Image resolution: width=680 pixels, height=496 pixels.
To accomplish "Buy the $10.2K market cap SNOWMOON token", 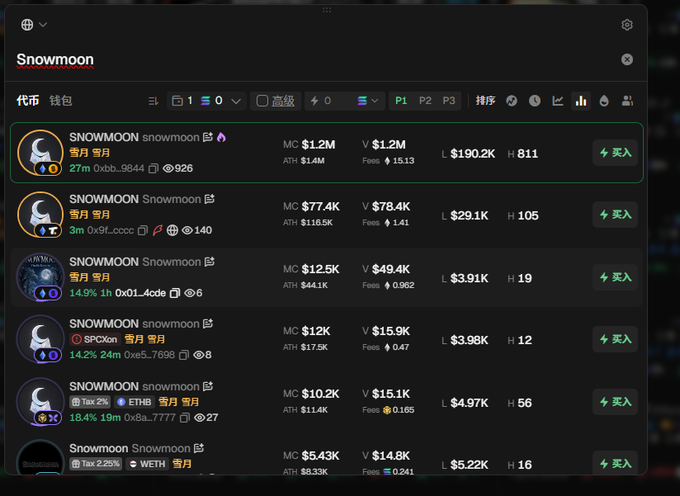I will tap(615, 402).
